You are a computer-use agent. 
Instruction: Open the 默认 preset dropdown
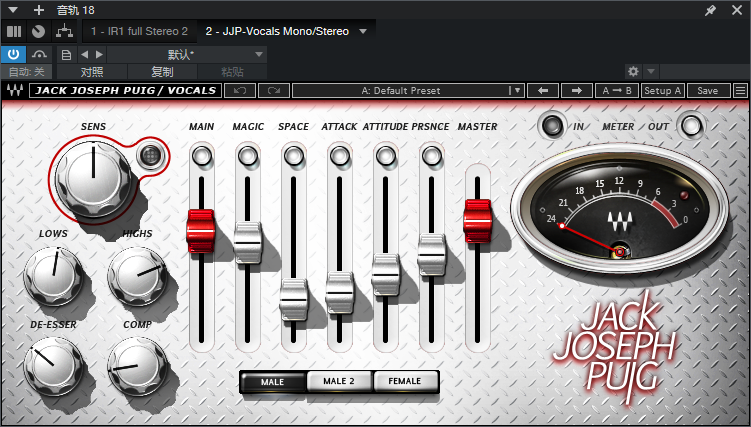pyautogui.click(x=186, y=55)
